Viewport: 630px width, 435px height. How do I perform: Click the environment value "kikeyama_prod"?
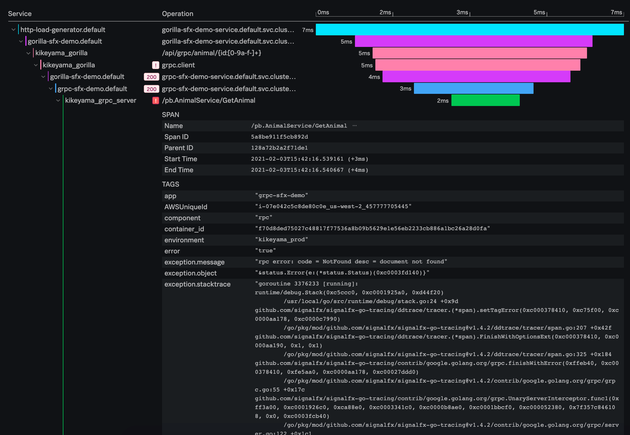[x=282, y=240]
